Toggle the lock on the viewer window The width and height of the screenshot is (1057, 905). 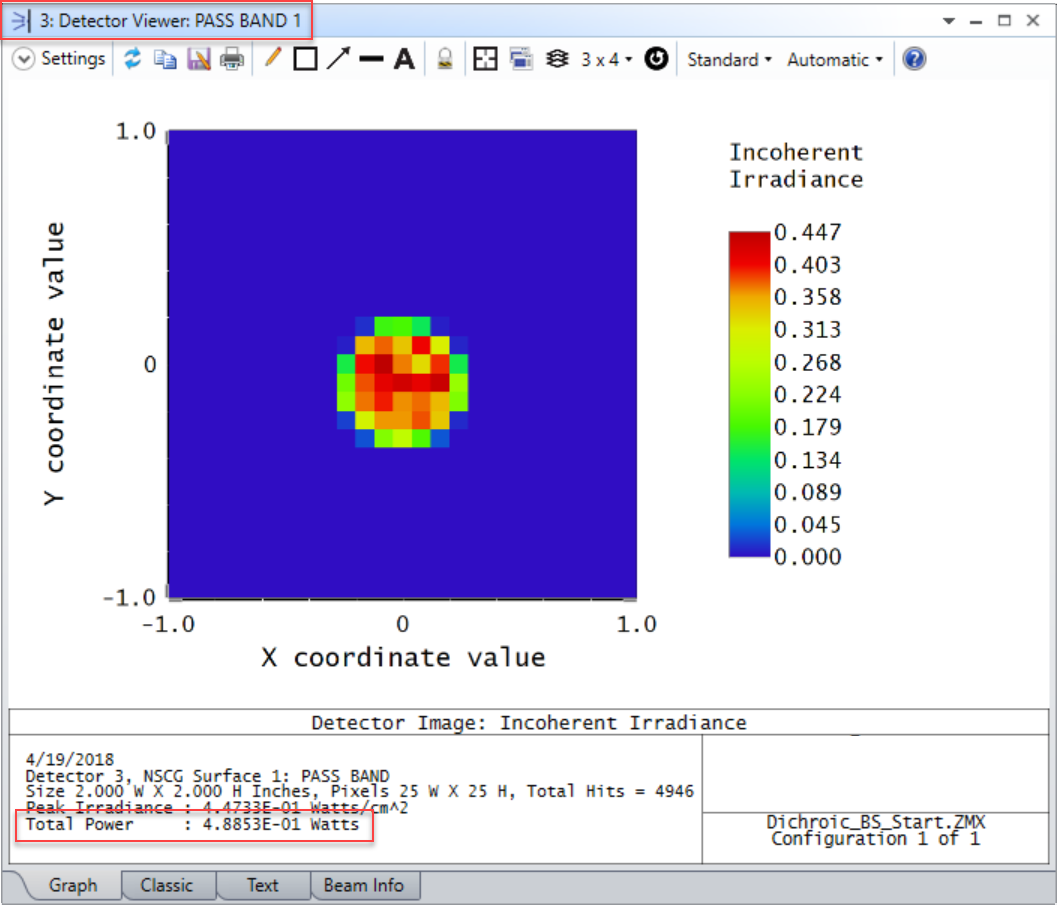pos(445,59)
